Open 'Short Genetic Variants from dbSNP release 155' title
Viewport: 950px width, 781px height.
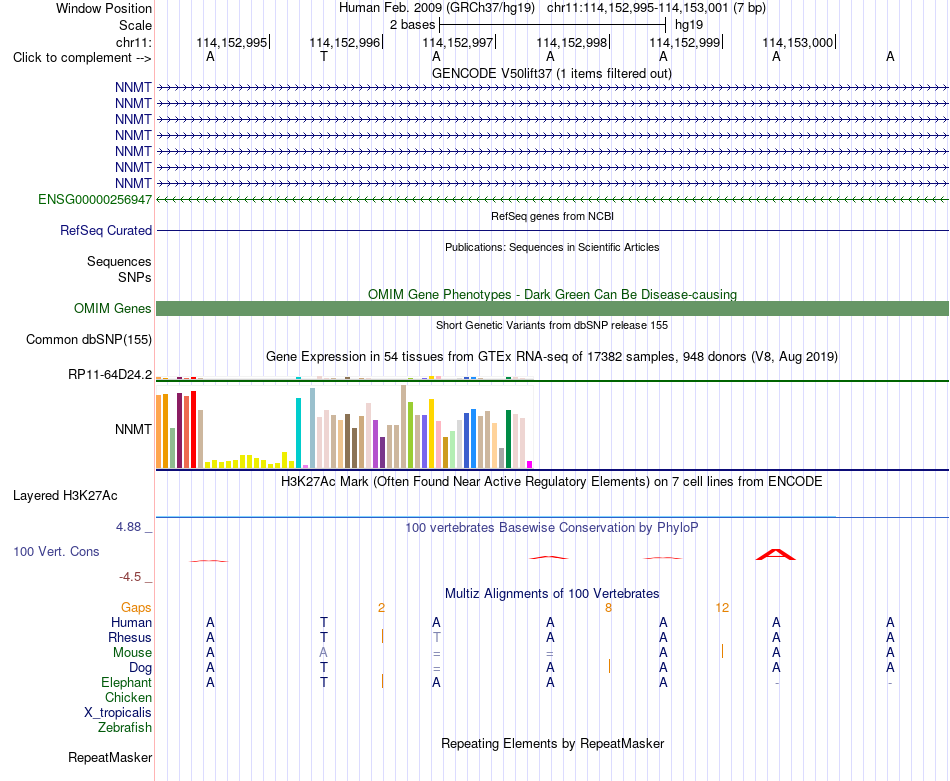(x=552, y=325)
